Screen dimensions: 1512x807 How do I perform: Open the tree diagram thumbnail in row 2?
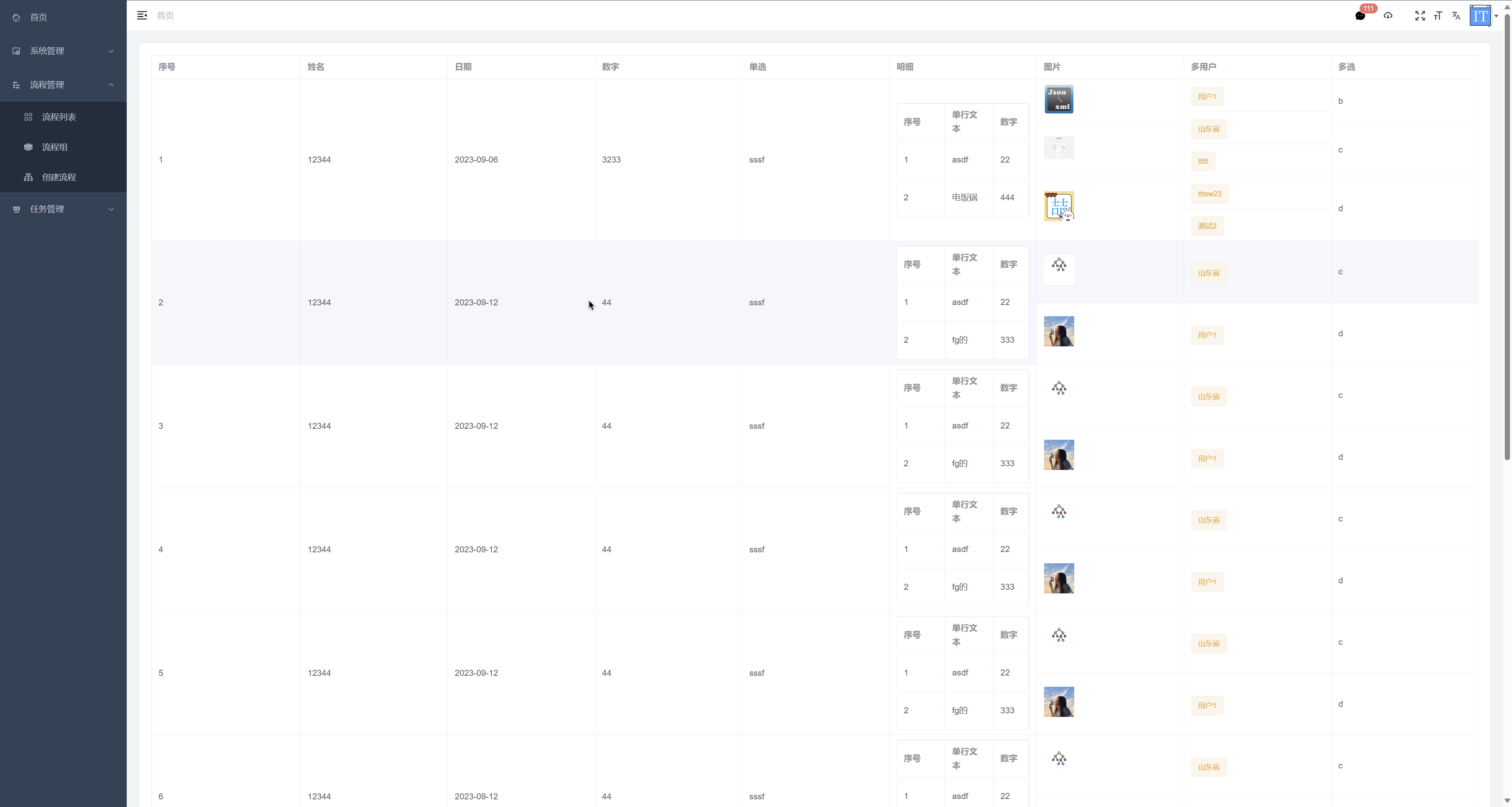[x=1059, y=270]
